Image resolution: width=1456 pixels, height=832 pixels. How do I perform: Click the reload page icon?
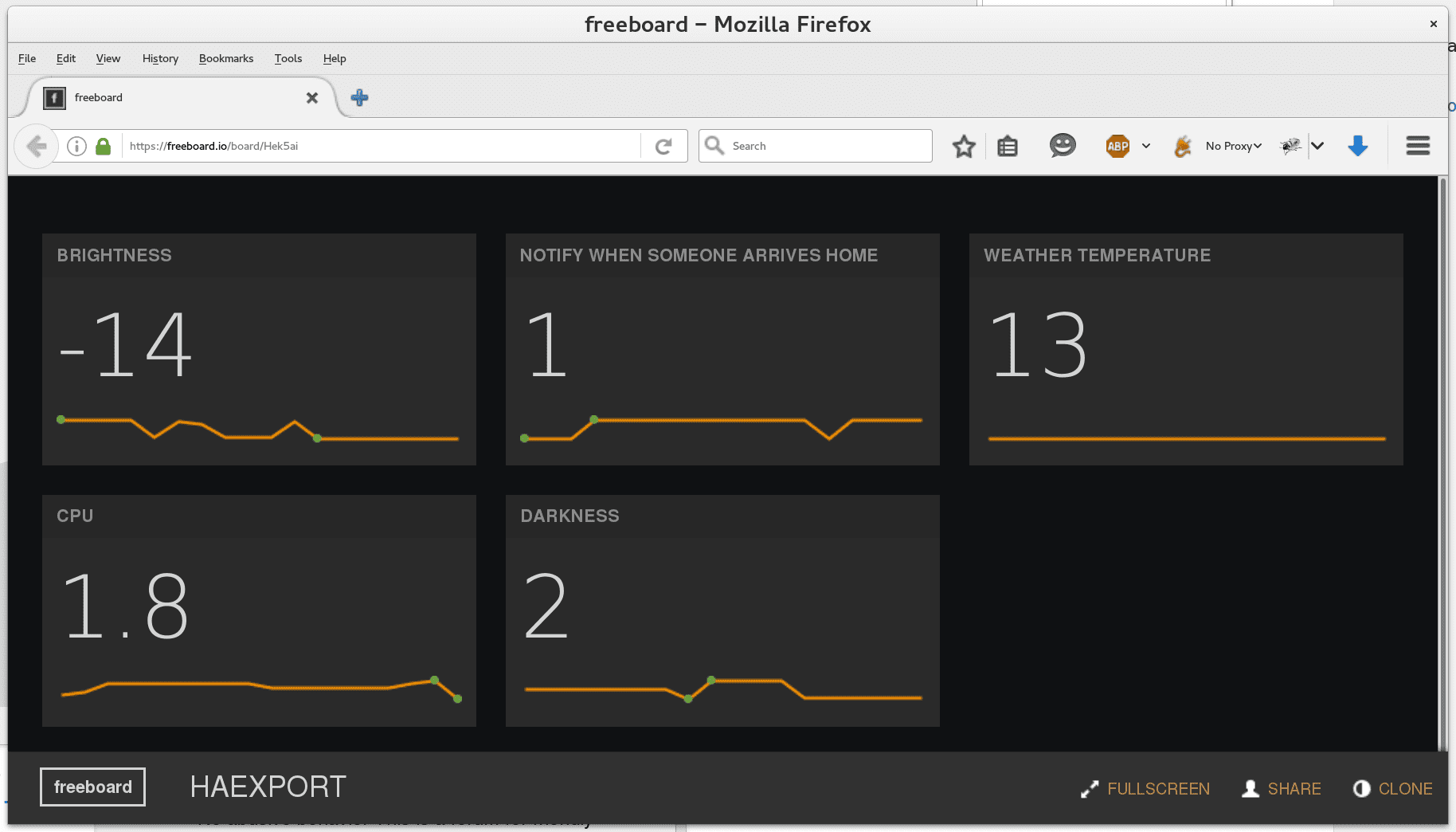coord(663,147)
